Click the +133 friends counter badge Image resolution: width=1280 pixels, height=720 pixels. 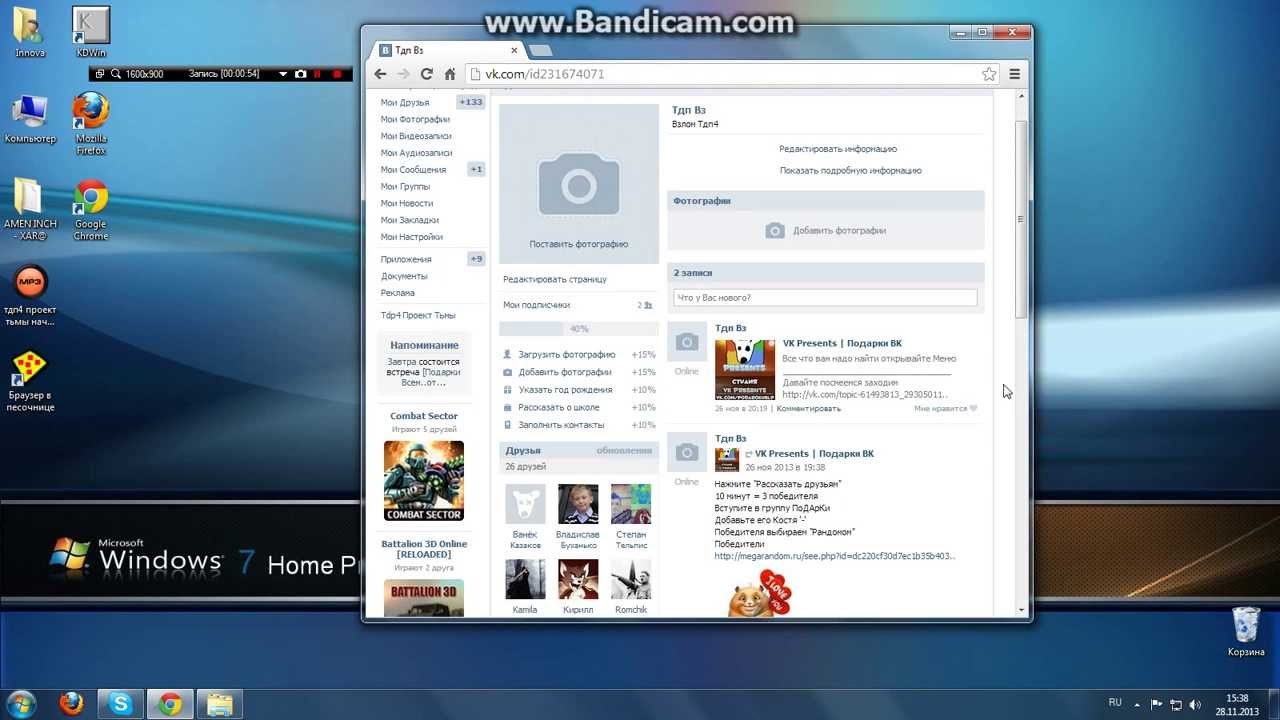(x=471, y=102)
